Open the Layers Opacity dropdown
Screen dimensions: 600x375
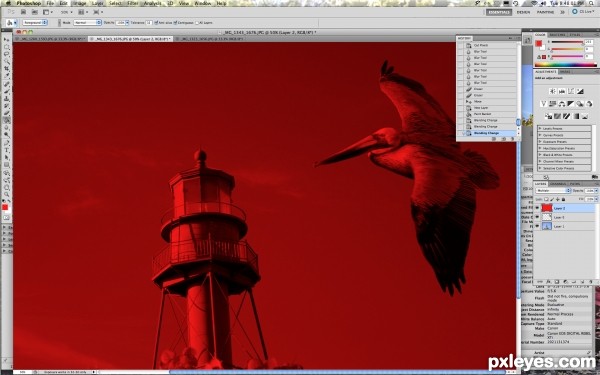coord(596,190)
